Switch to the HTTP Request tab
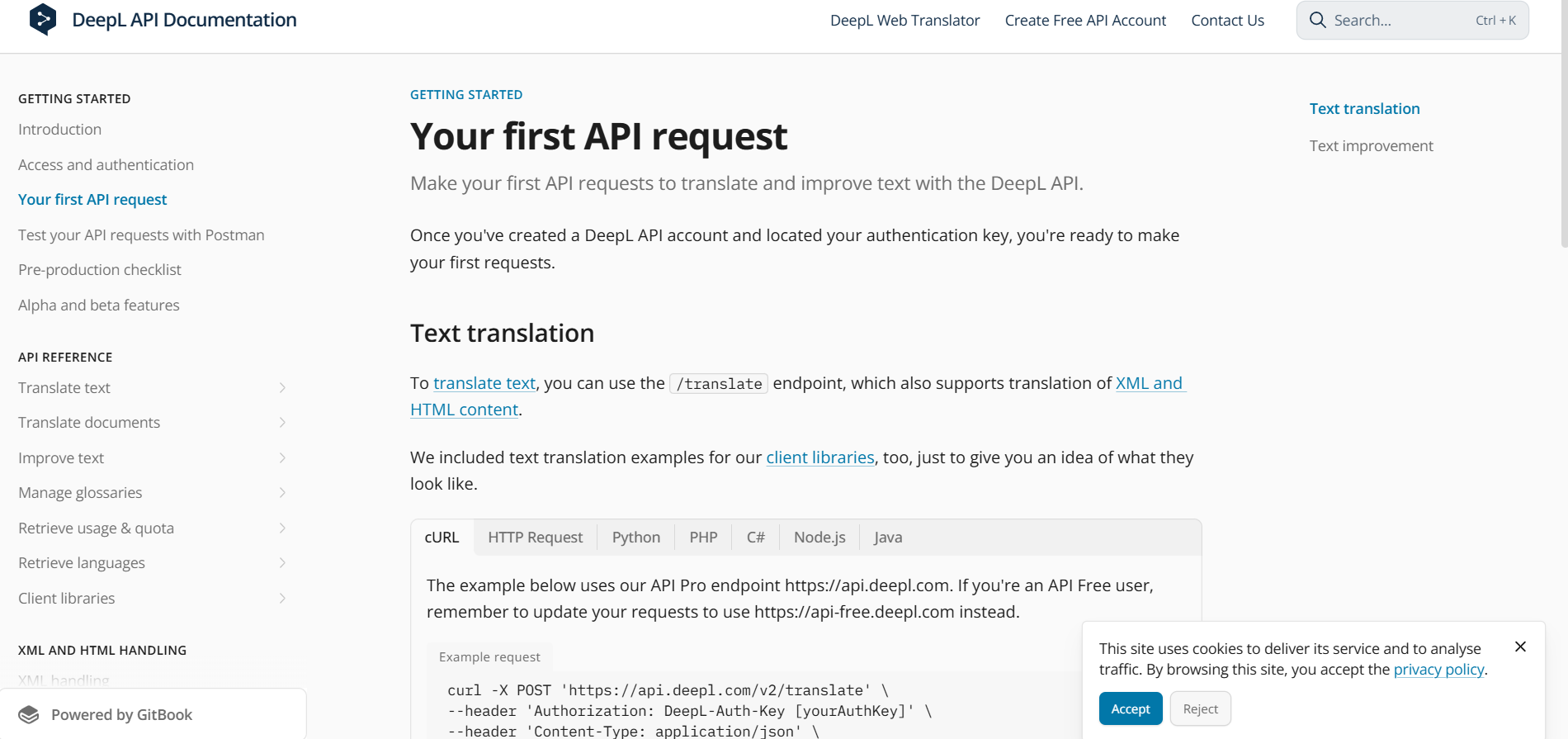Viewport: 1568px width, 739px height. coord(535,538)
